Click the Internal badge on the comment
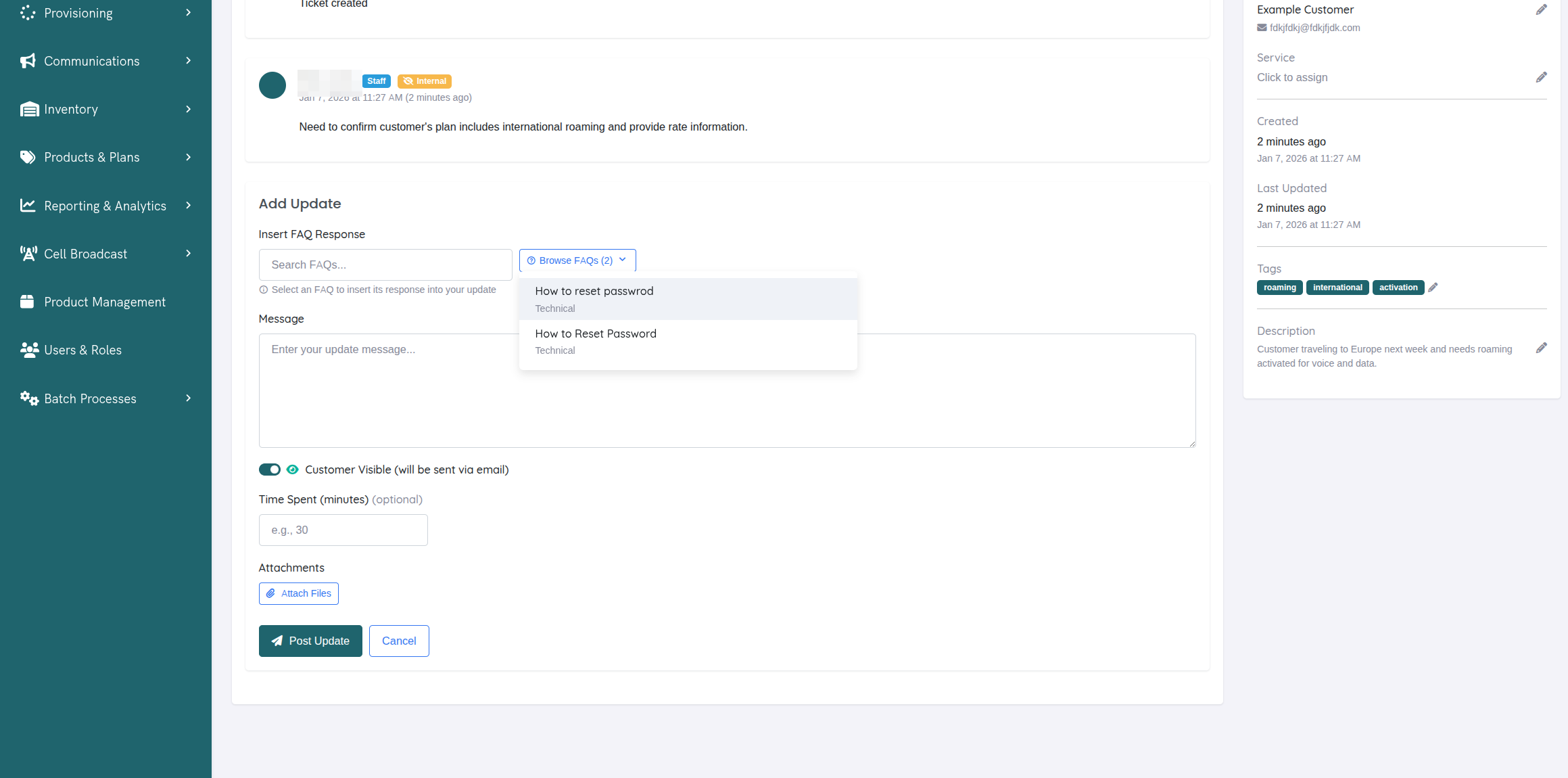 [x=425, y=81]
